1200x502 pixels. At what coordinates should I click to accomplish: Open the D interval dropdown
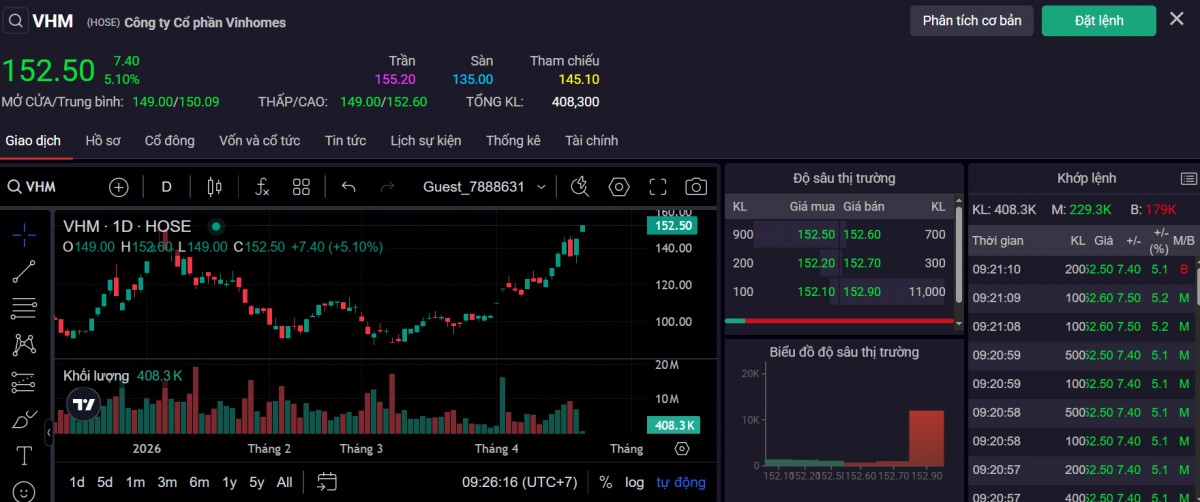tap(167, 187)
